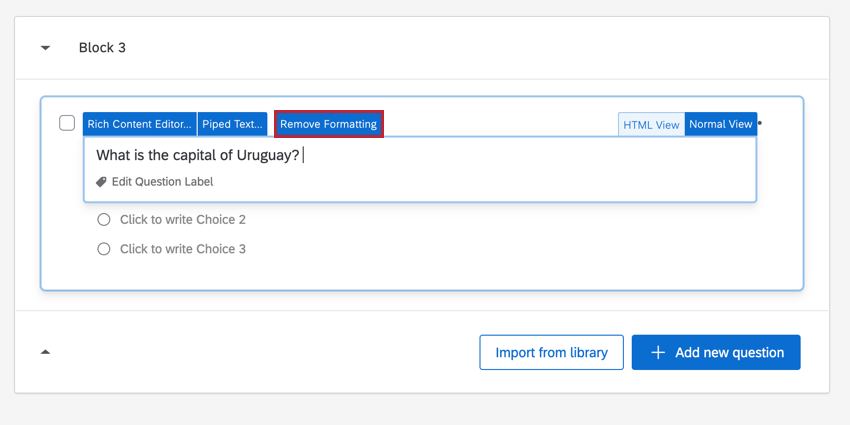Switch to HTML View tab
This screenshot has height=425, width=850.
click(x=651, y=125)
